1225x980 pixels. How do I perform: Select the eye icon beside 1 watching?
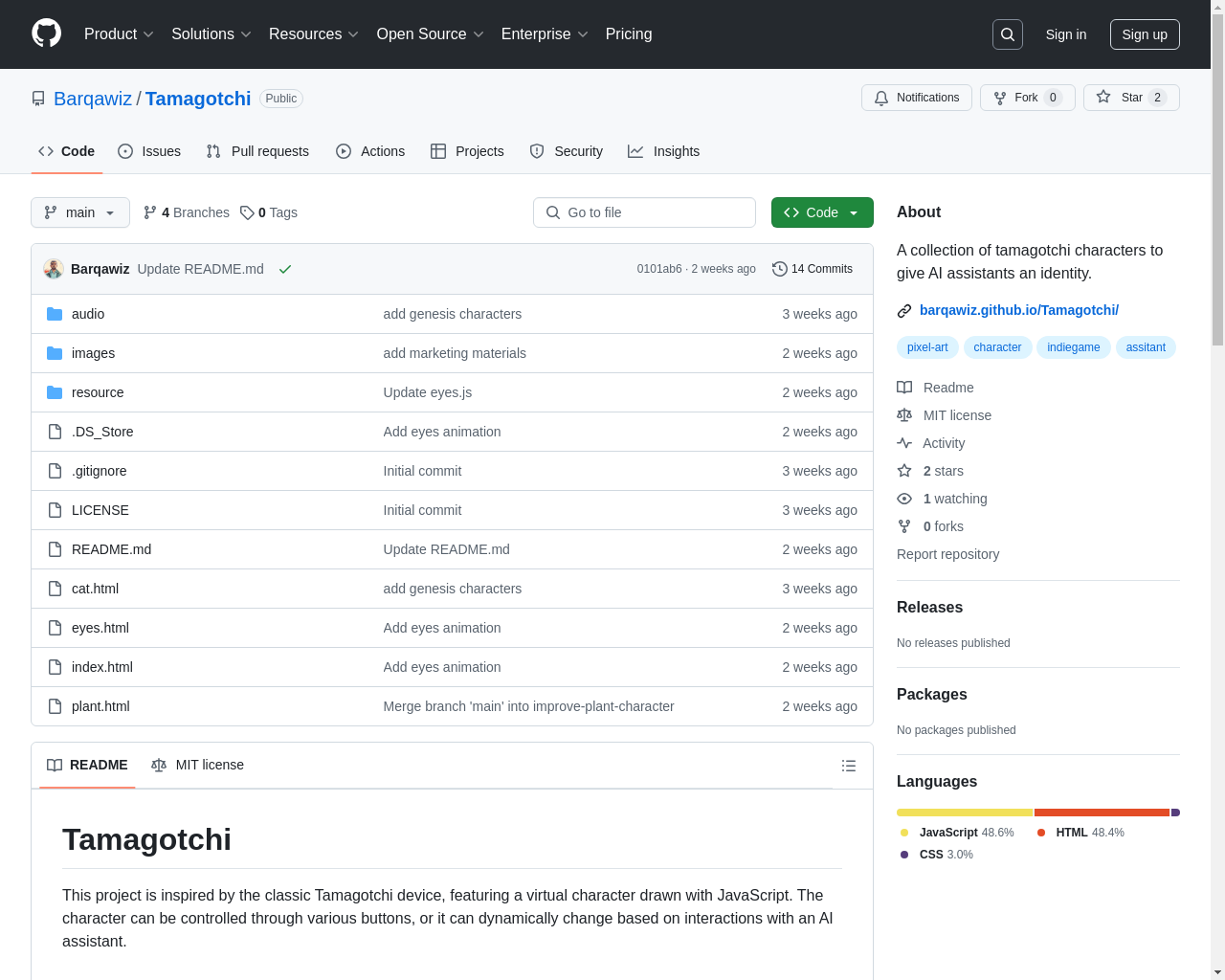point(904,499)
